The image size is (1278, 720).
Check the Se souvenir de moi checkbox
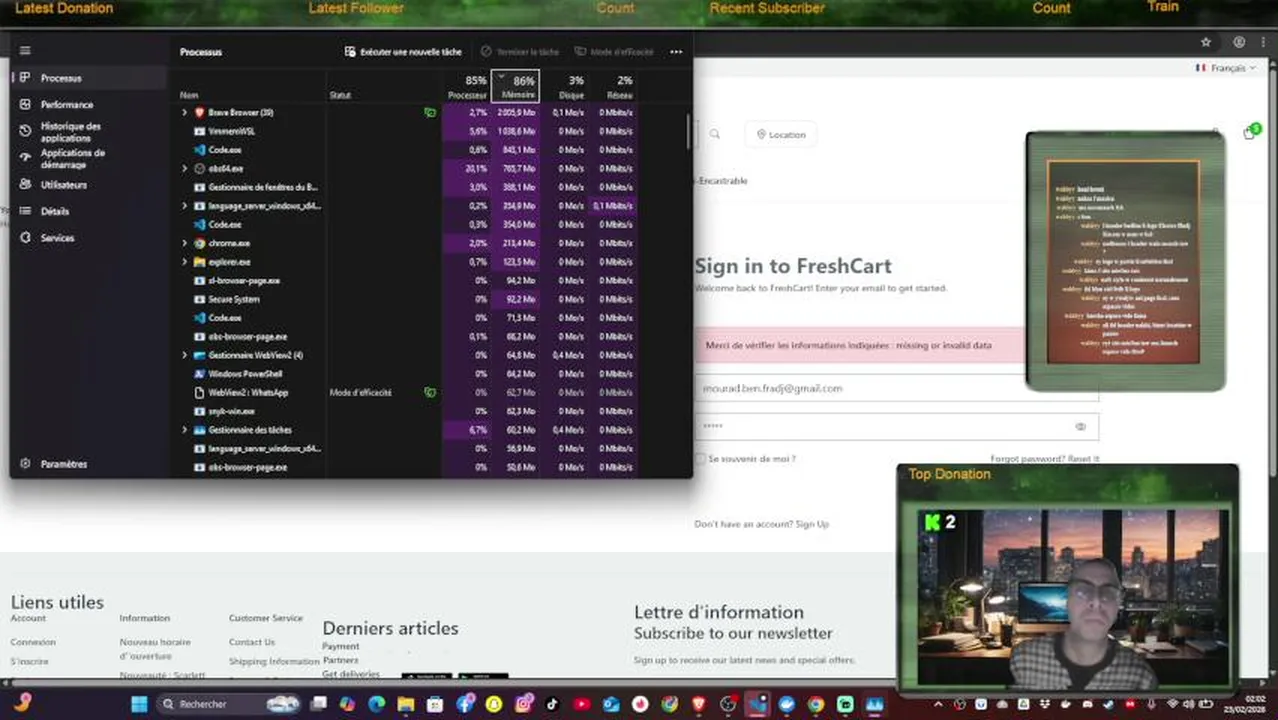pyautogui.click(x=700, y=459)
